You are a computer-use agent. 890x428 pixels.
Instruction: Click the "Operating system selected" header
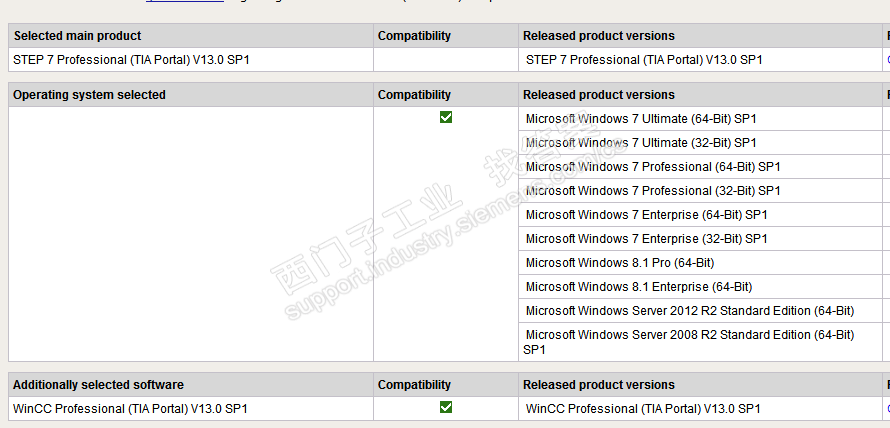tap(89, 95)
